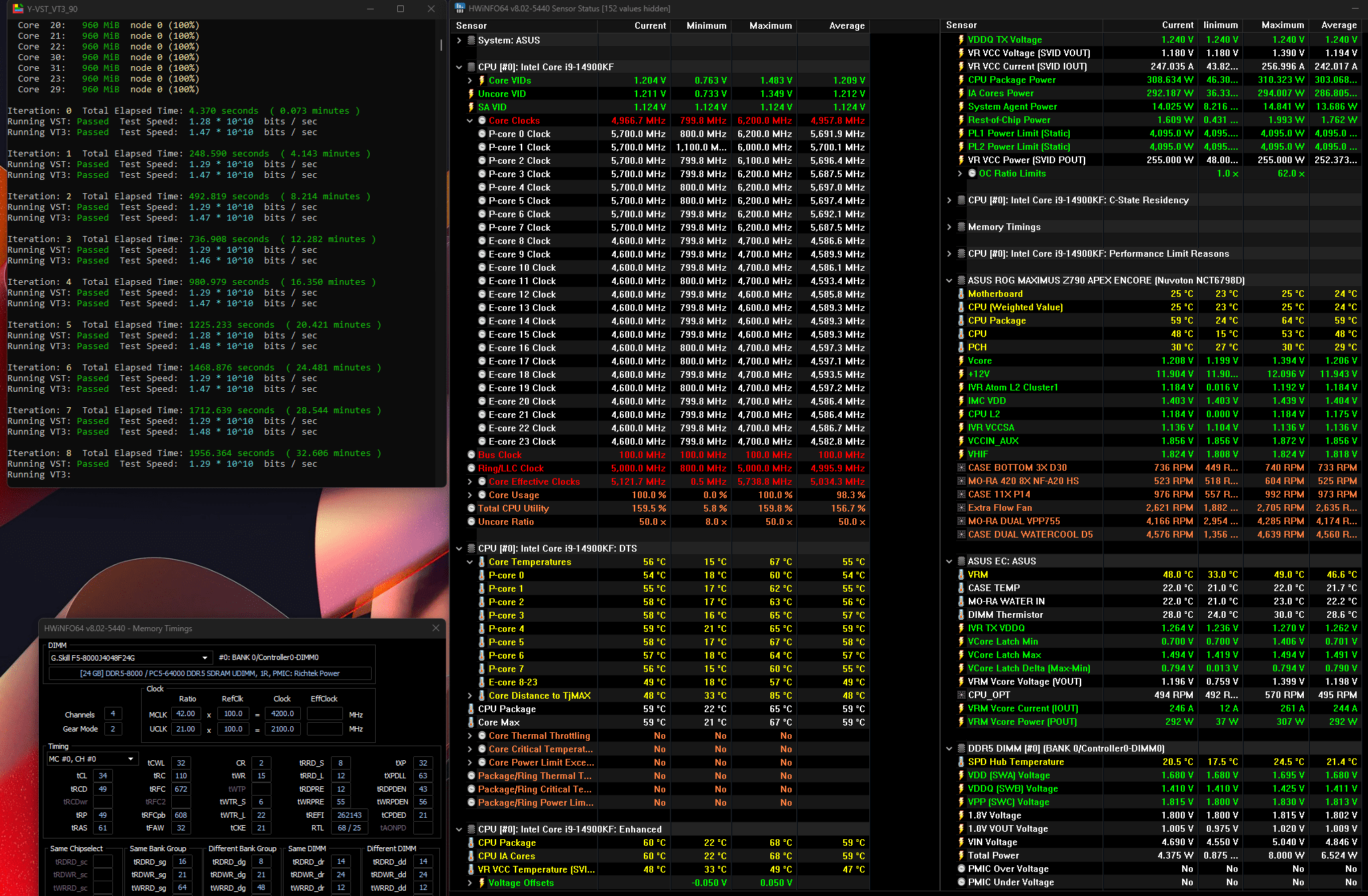This screenshot has height=896, width=1368.
Task: Click the CASE BOTTOM 3X D30 fan icon
Action: tap(961, 467)
